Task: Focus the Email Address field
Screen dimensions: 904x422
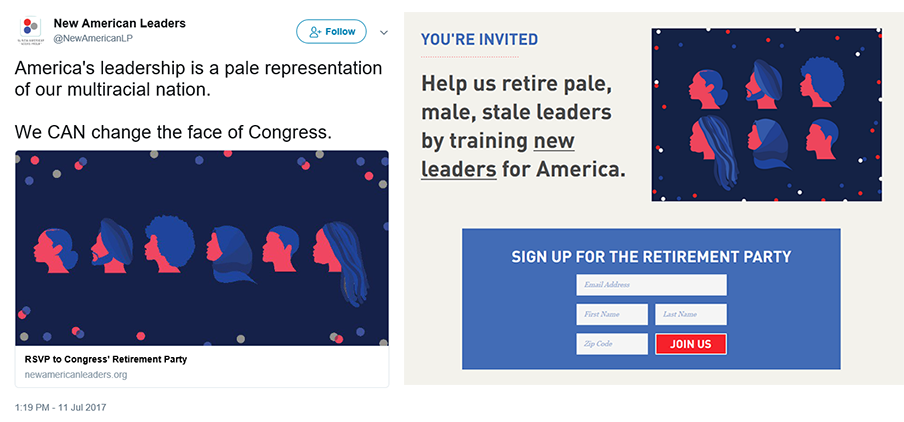Action: click(651, 285)
